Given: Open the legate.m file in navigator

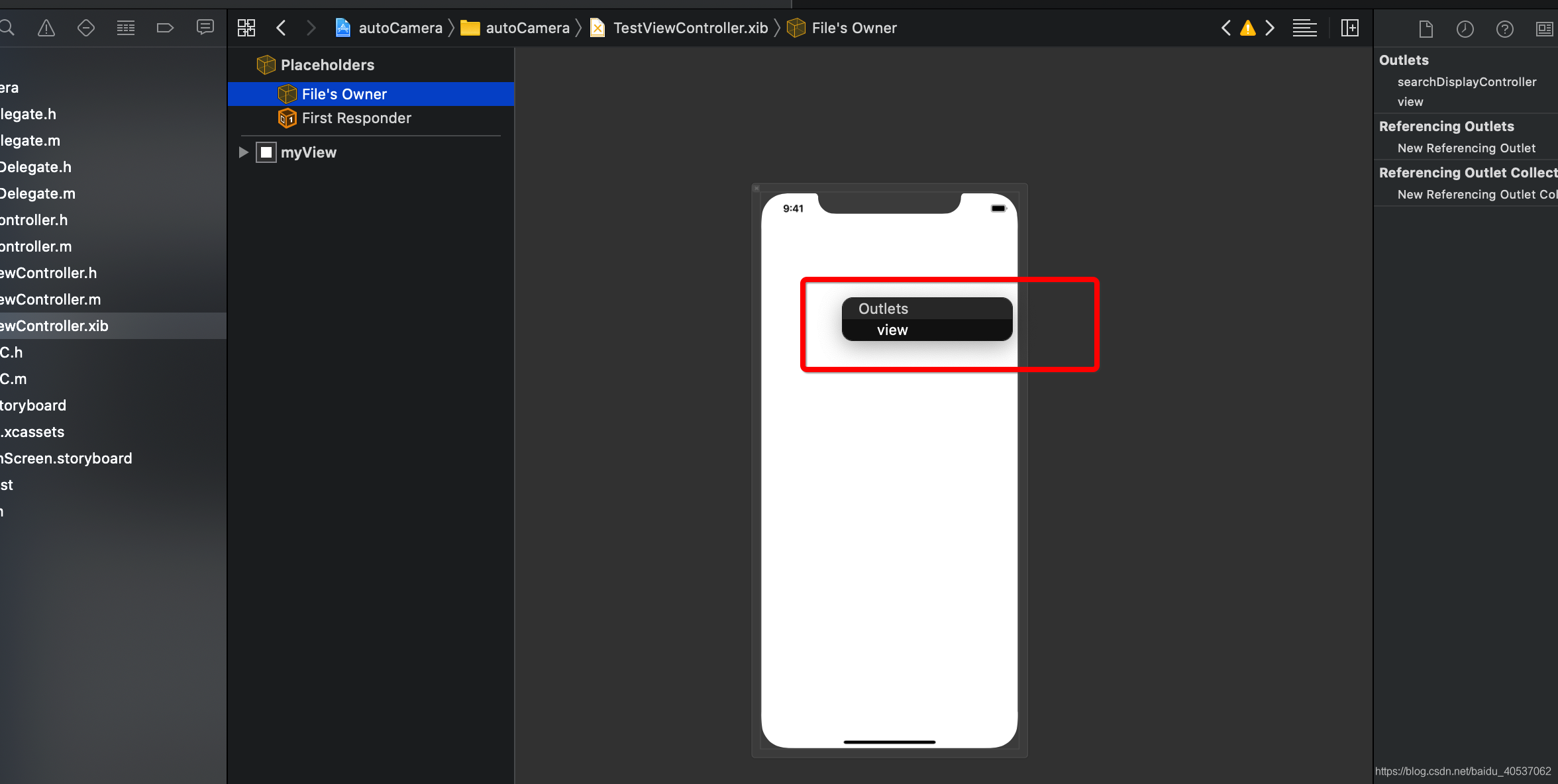Looking at the screenshot, I should click(30, 140).
